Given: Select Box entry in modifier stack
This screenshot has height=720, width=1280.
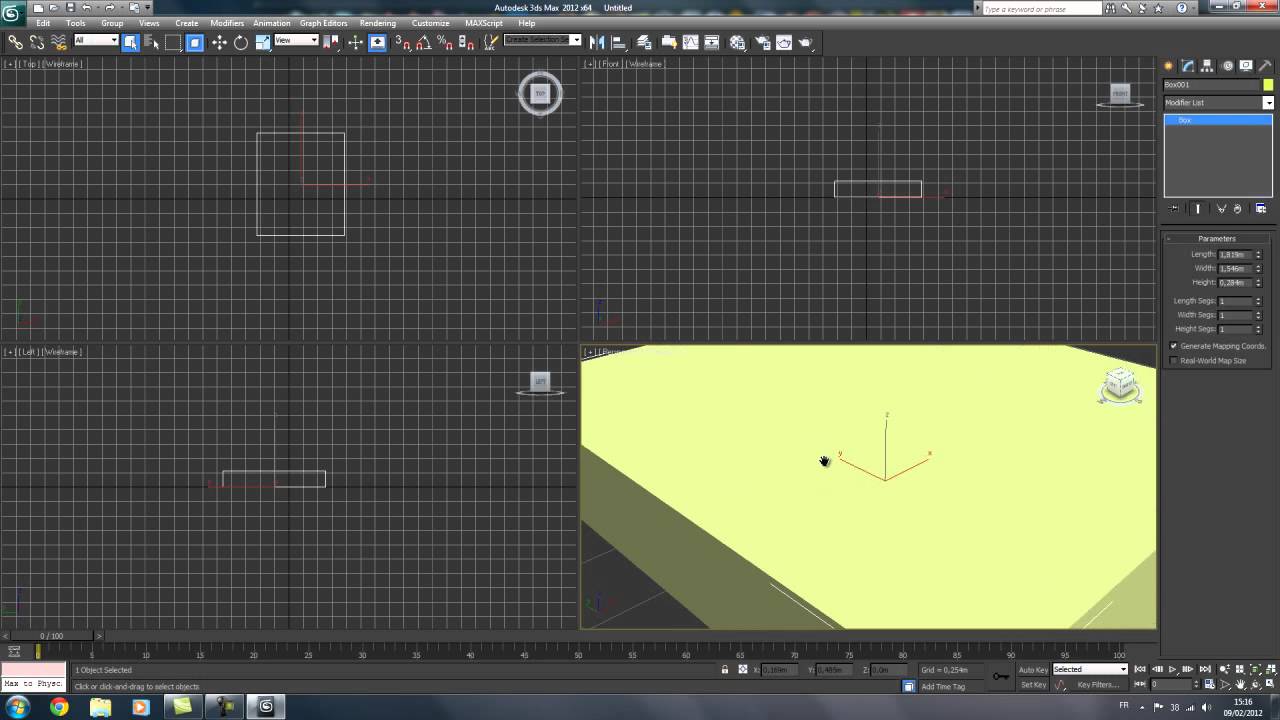Looking at the screenshot, I should click(x=1218, y=120).
